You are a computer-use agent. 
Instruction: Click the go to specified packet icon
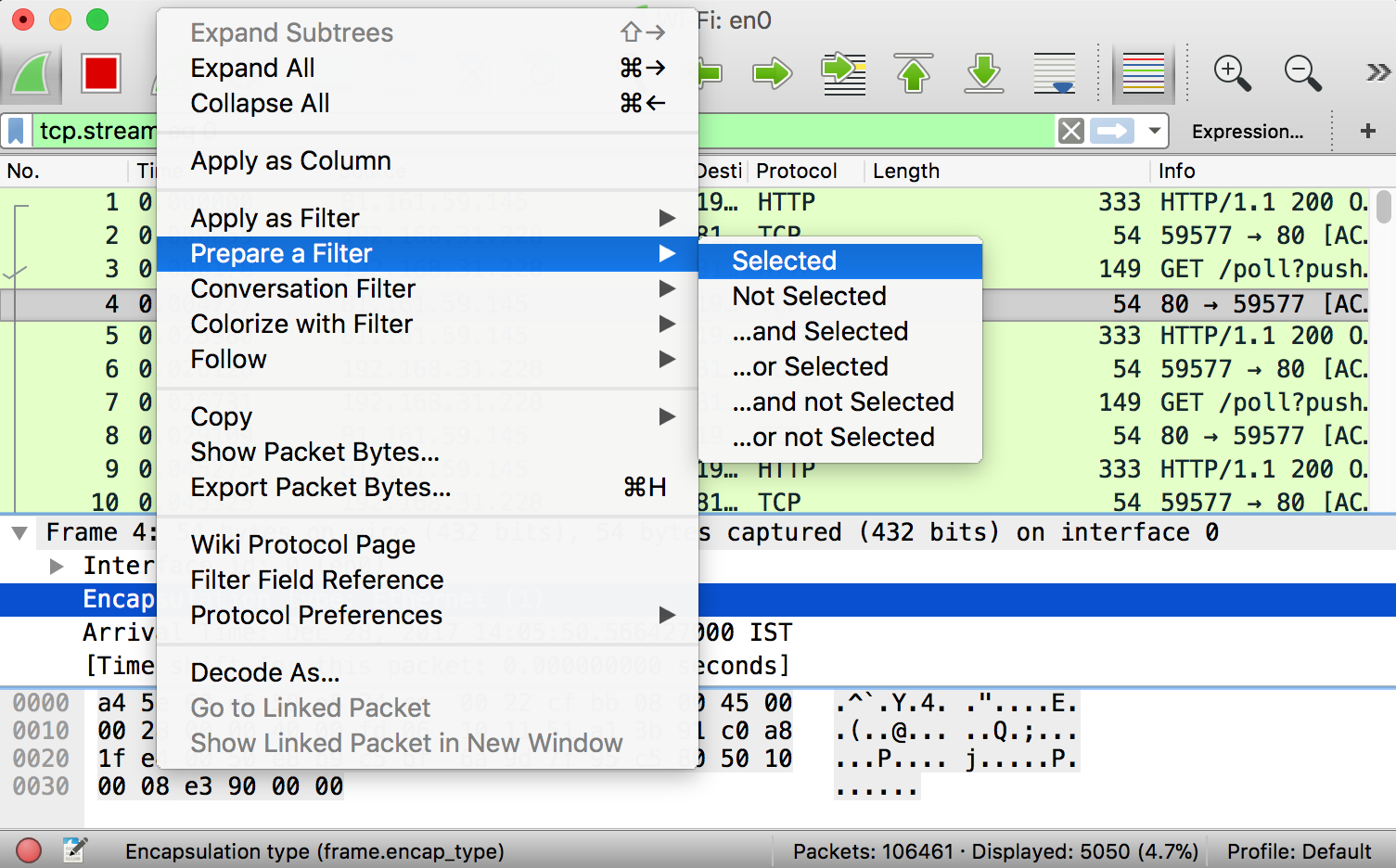click(843, 73)
